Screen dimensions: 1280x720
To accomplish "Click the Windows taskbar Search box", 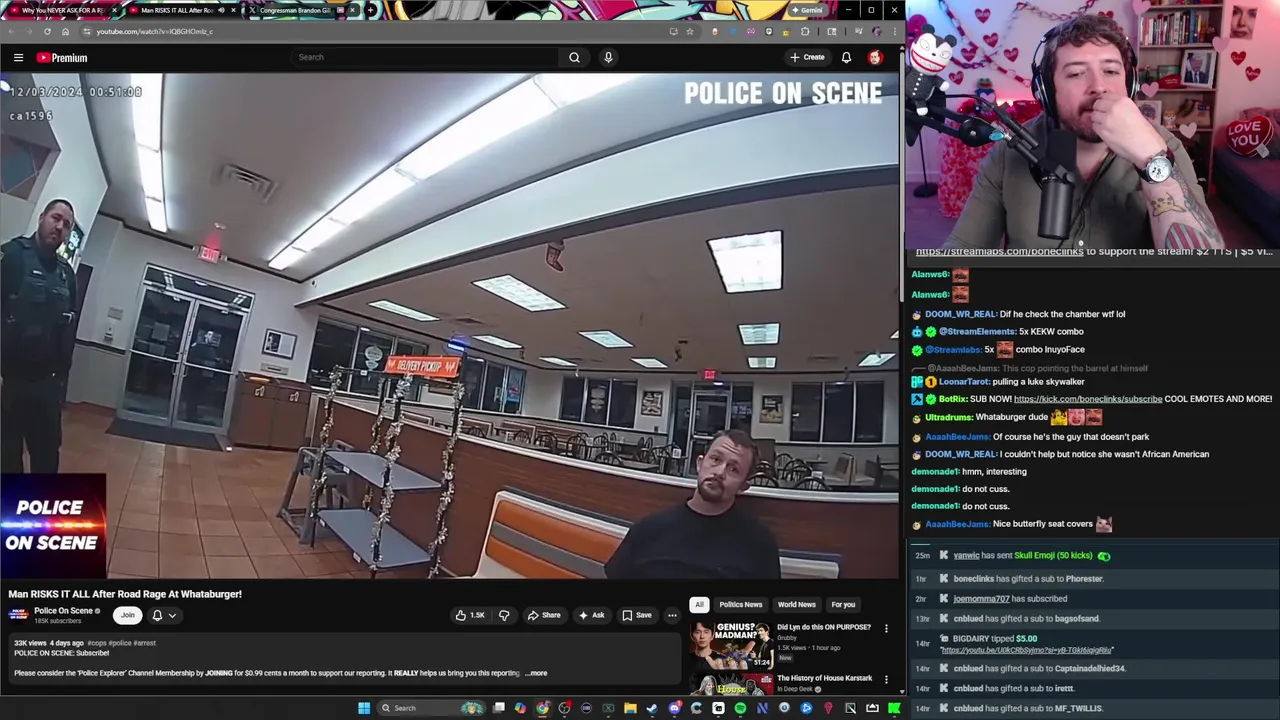I will pos(431,708).
